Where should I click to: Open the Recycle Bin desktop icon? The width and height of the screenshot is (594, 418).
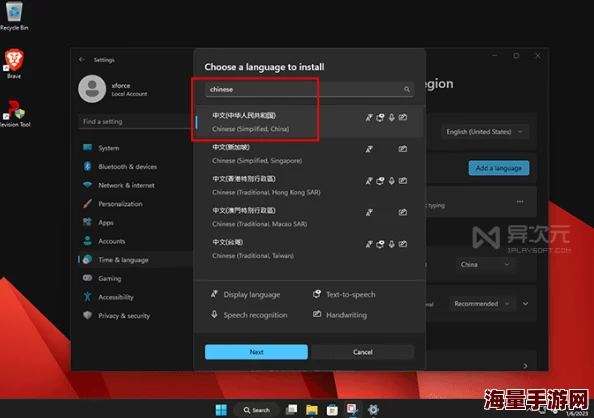tap(14, 15)
